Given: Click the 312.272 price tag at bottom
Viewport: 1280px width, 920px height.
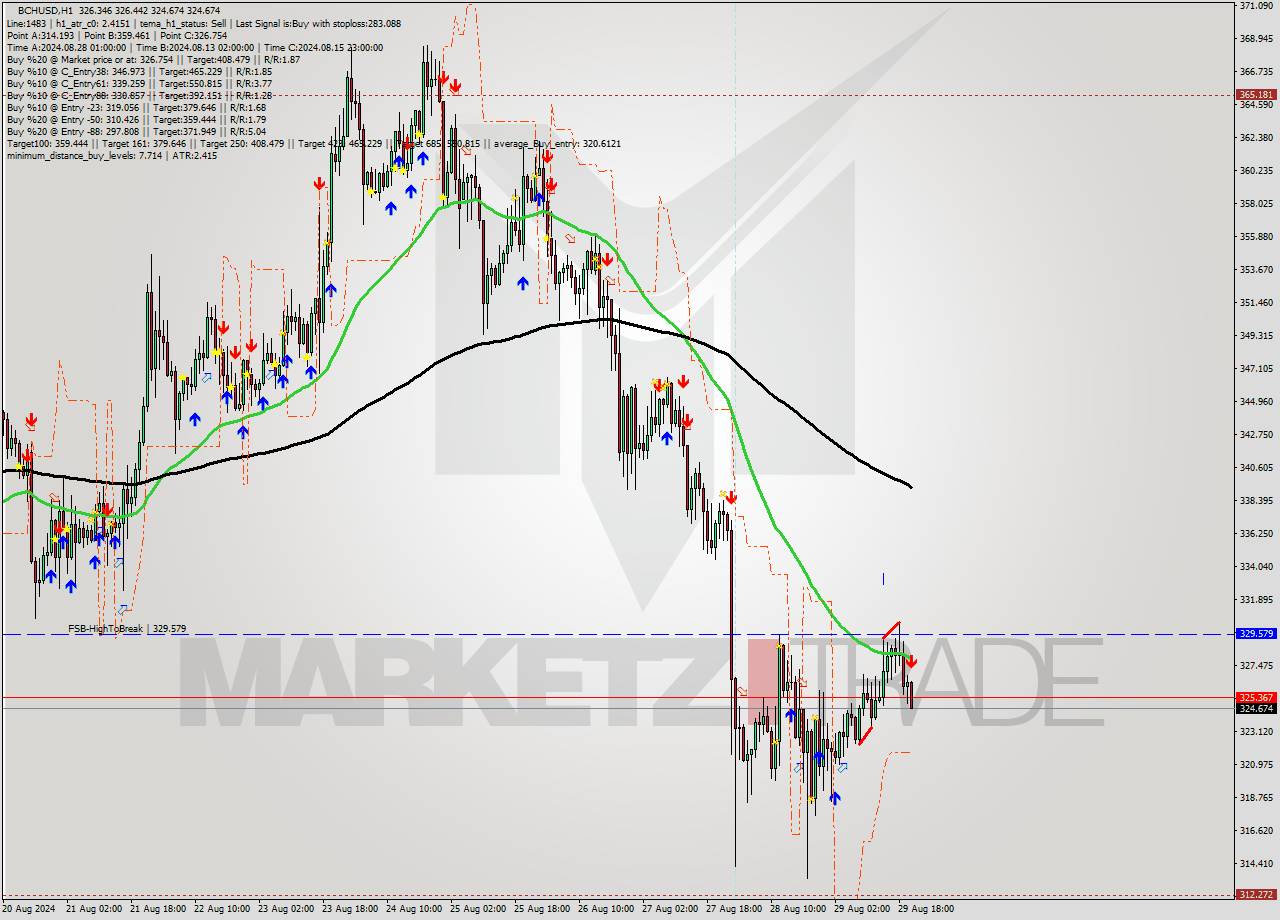Looking at the screenshot, I should click(1255, 894).
